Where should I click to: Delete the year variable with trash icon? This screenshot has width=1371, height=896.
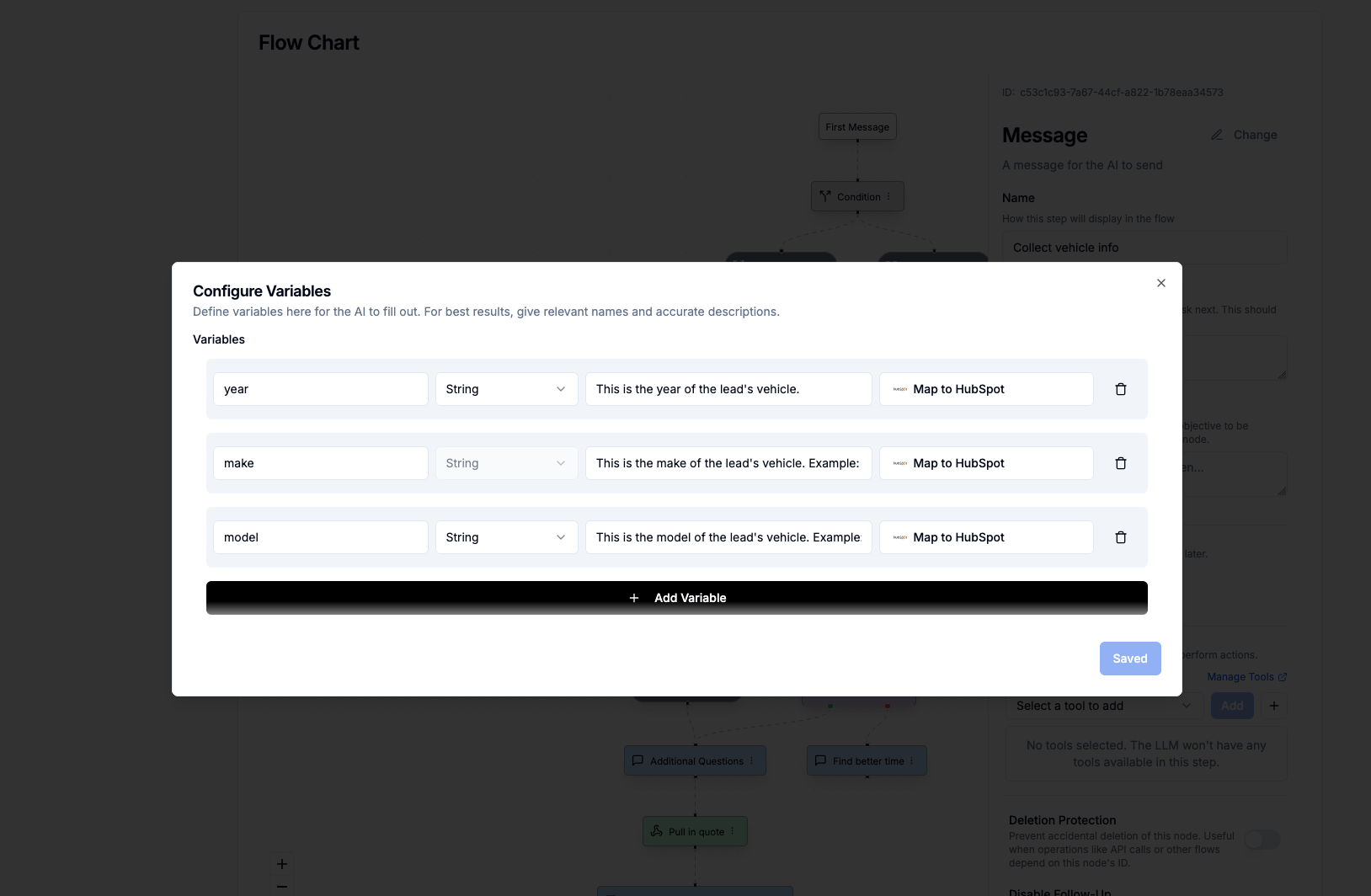click(1121, 389)
